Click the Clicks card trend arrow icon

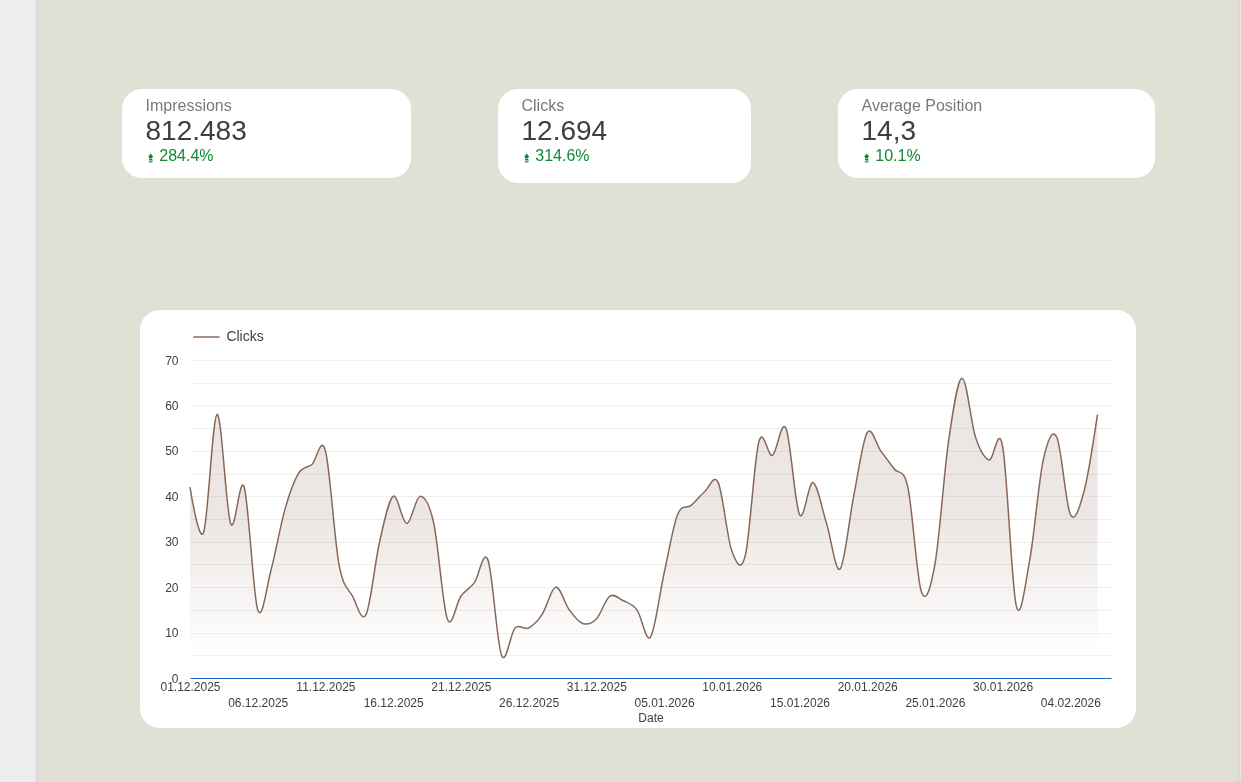[x=527, y=157]
